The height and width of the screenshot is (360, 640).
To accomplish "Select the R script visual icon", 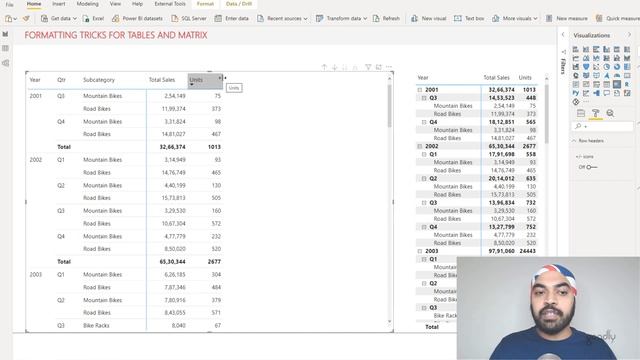I will (627, 84).
